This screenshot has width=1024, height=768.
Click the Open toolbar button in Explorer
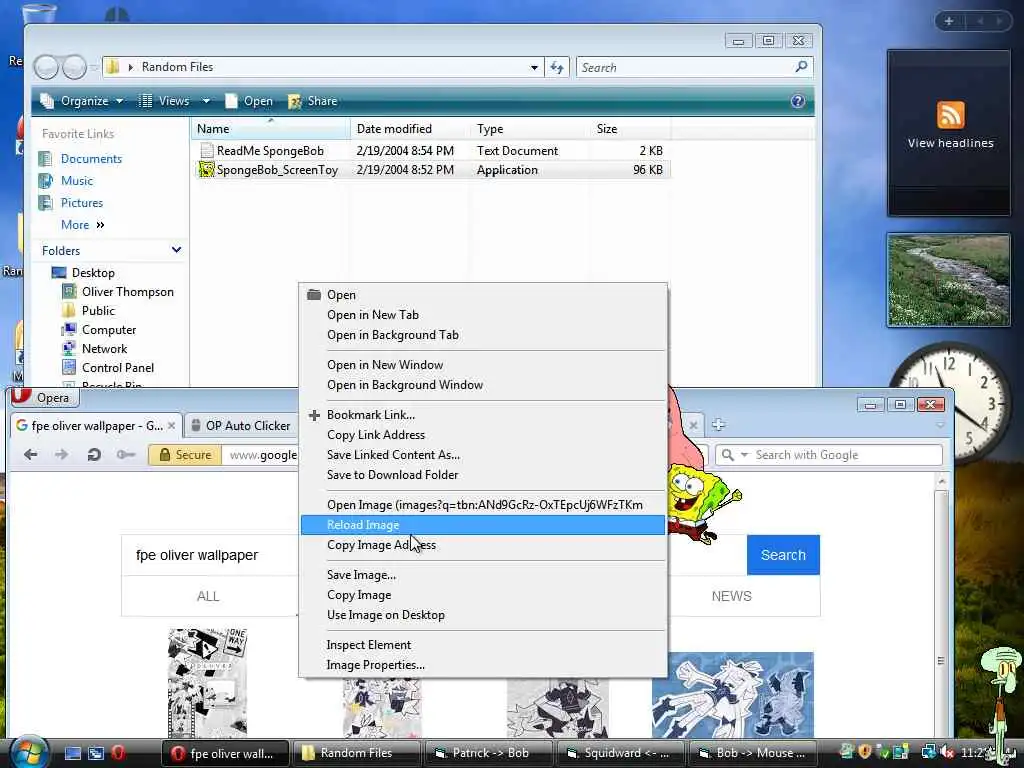click(x=249, y=101)
